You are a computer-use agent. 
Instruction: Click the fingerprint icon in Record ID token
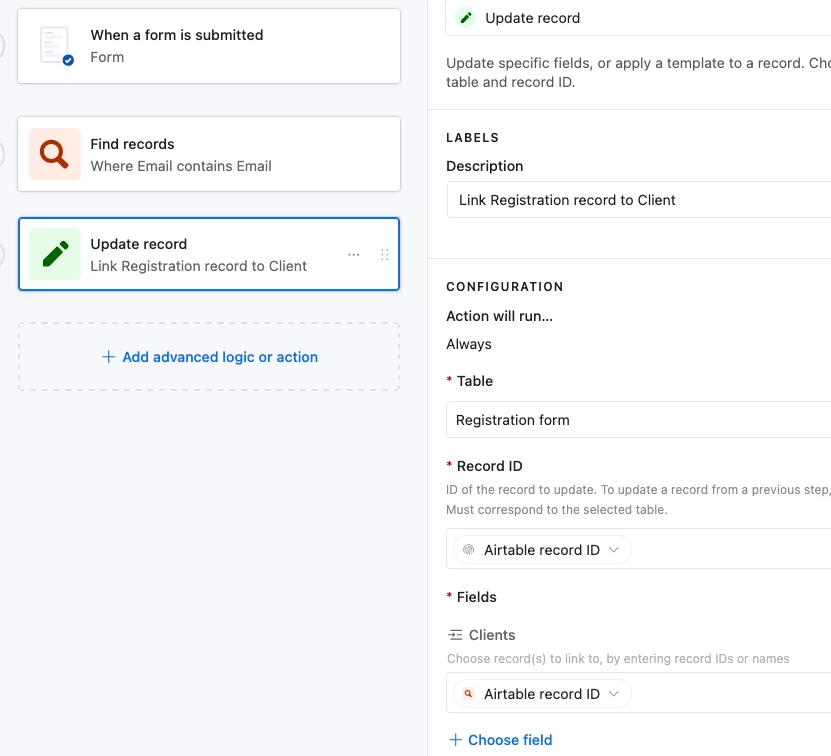coord(468,550)
